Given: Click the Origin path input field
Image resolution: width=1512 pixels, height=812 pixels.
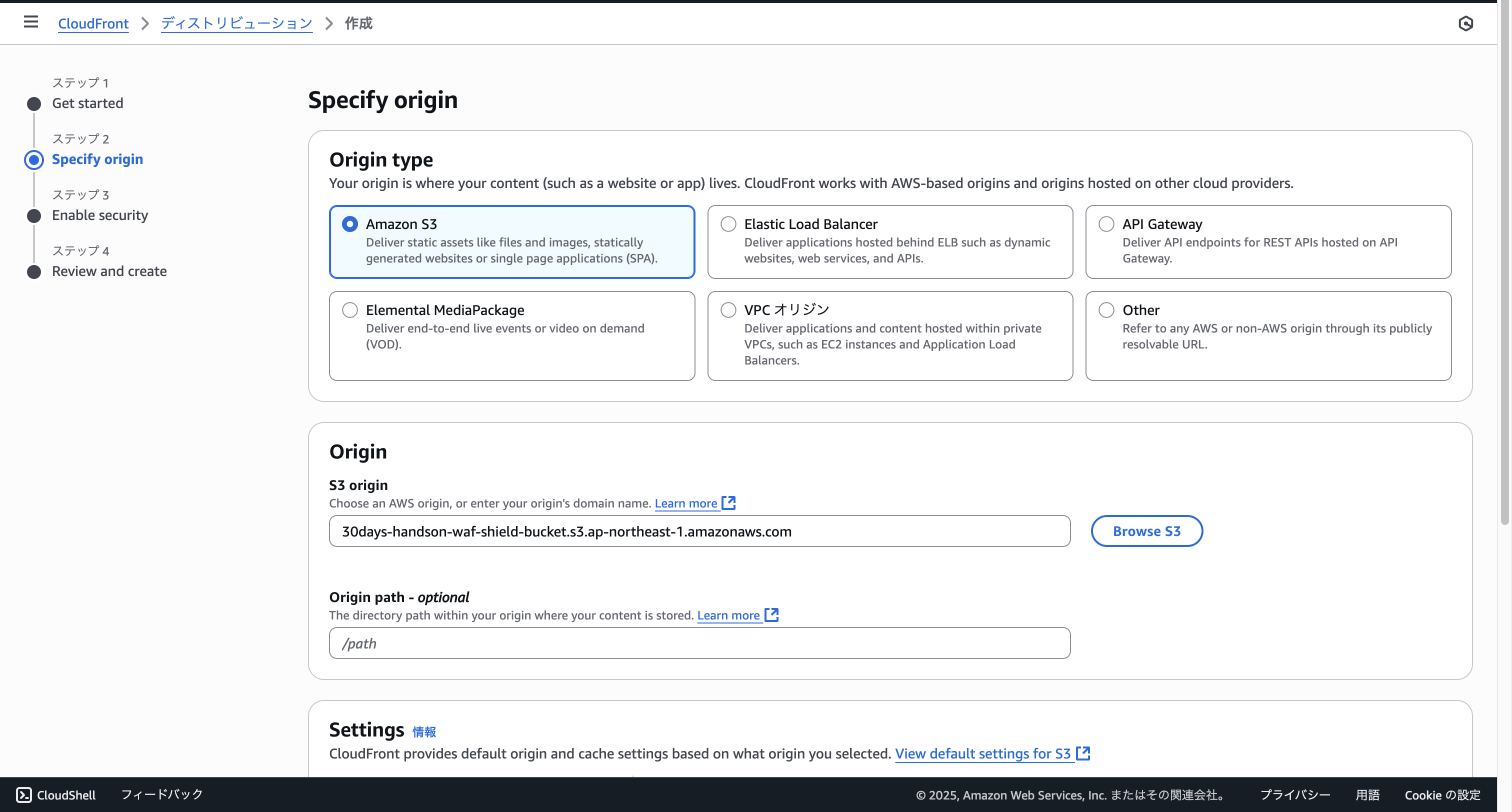Looking at the screenshot, I should point(699,643).
